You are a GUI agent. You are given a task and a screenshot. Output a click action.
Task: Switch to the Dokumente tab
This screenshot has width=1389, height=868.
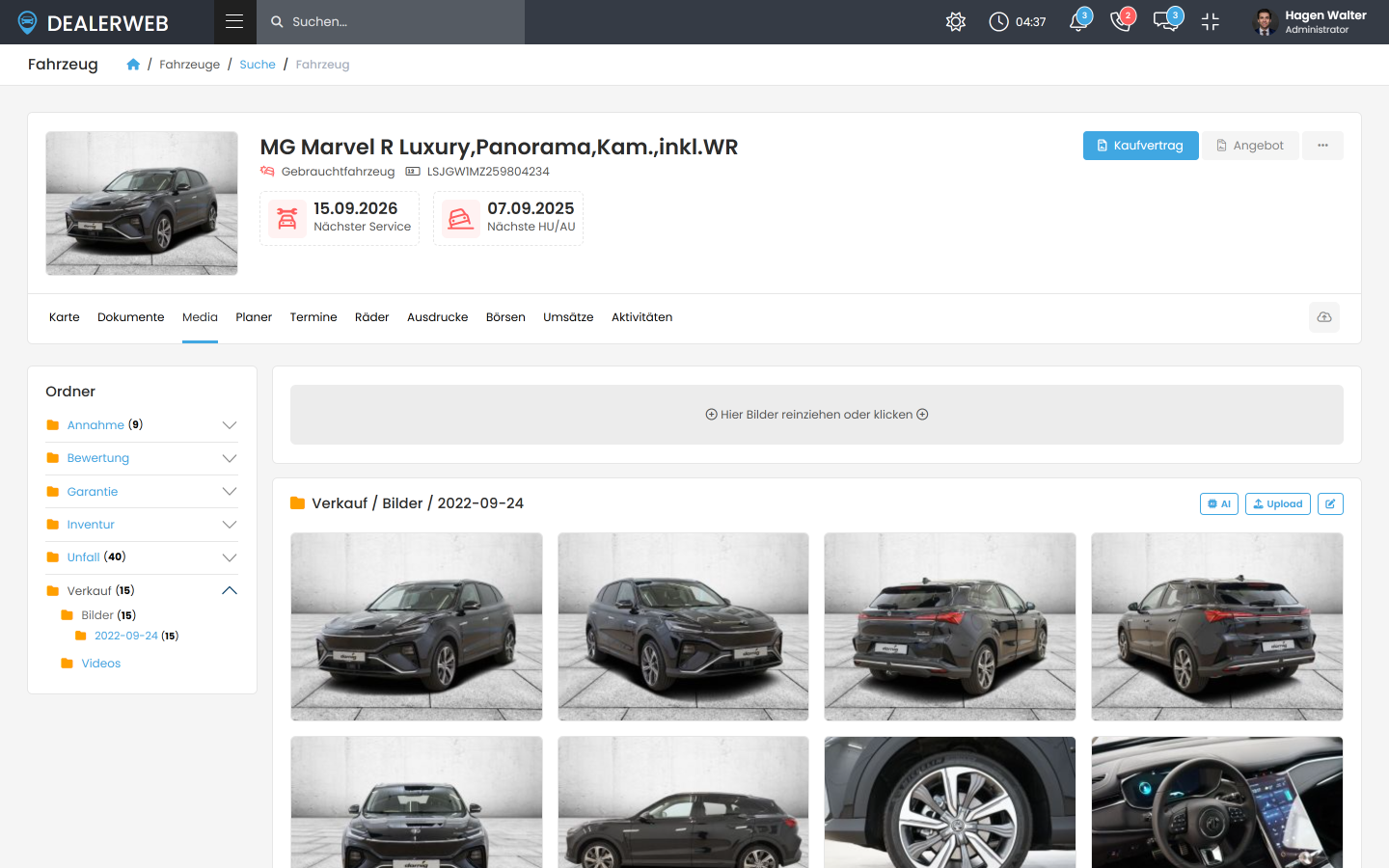[x=131, y=317]
